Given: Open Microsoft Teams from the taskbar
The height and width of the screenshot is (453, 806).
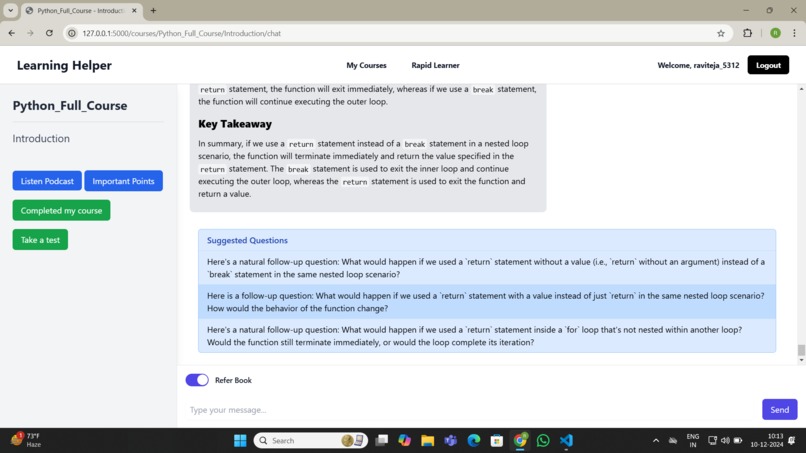Looking at the screenshot, I should pyautogui.click(x=451, y=441).
